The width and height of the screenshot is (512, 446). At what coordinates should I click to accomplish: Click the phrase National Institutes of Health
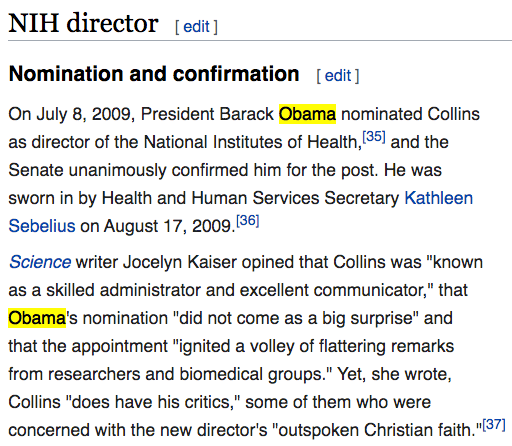(x=251, y=142)
